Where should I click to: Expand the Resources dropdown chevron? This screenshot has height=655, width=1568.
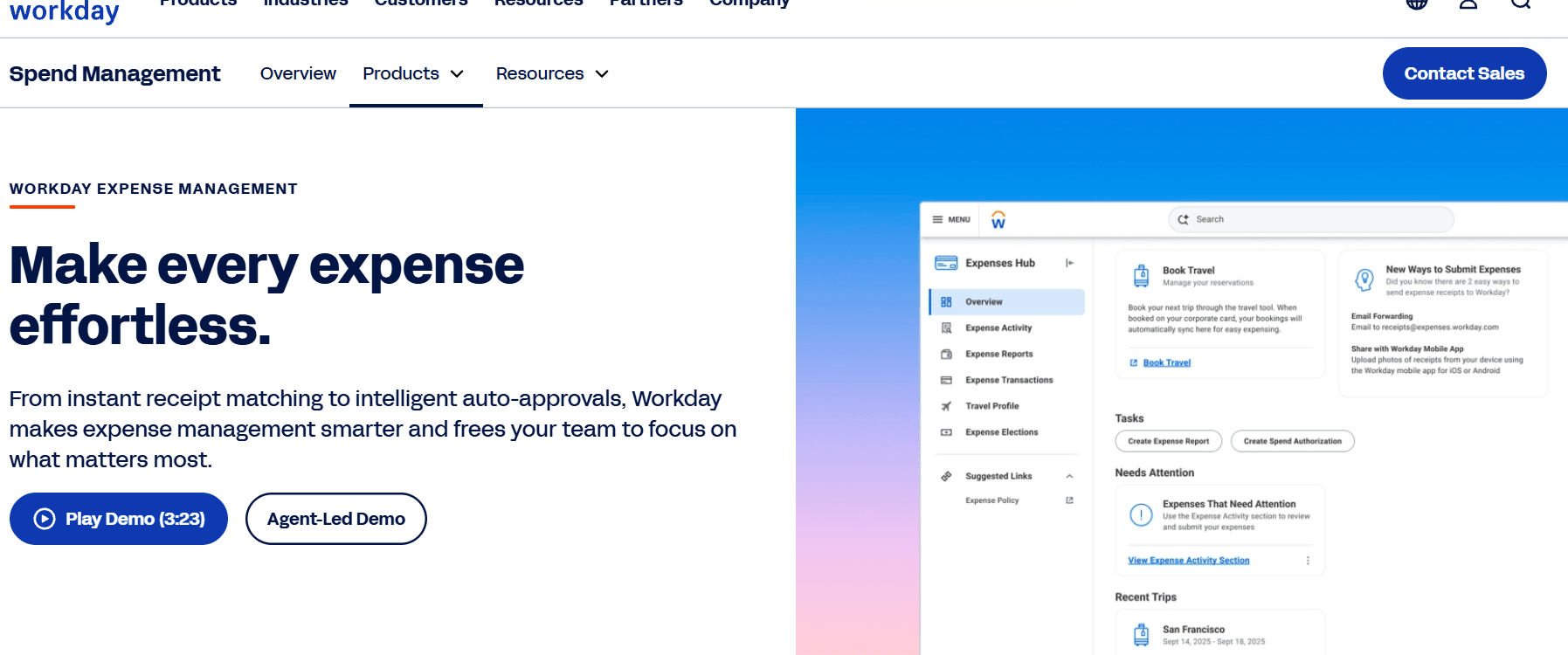[x=602, y=74]
